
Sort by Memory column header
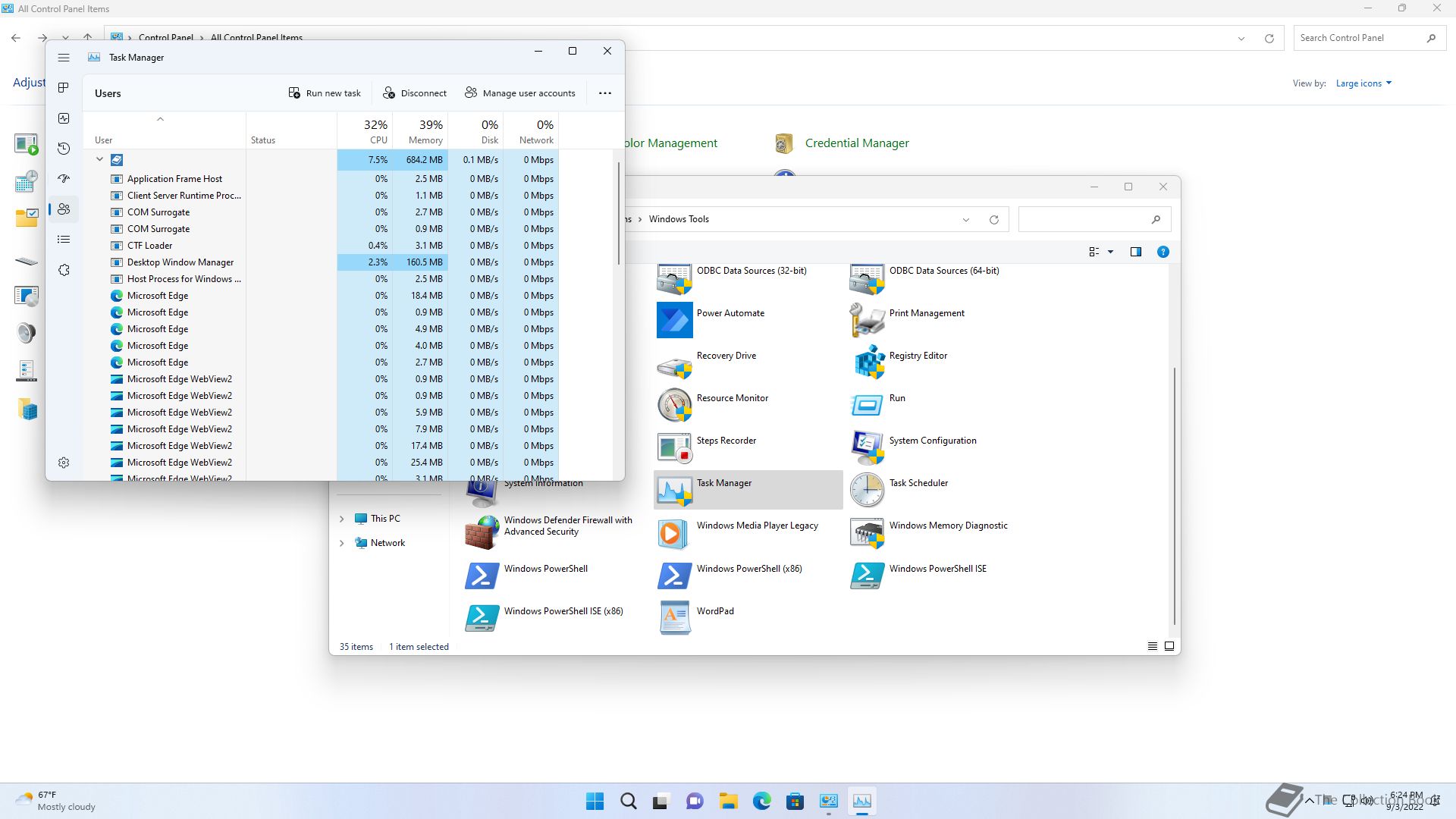pyautogui.click(x=420, y=130)
